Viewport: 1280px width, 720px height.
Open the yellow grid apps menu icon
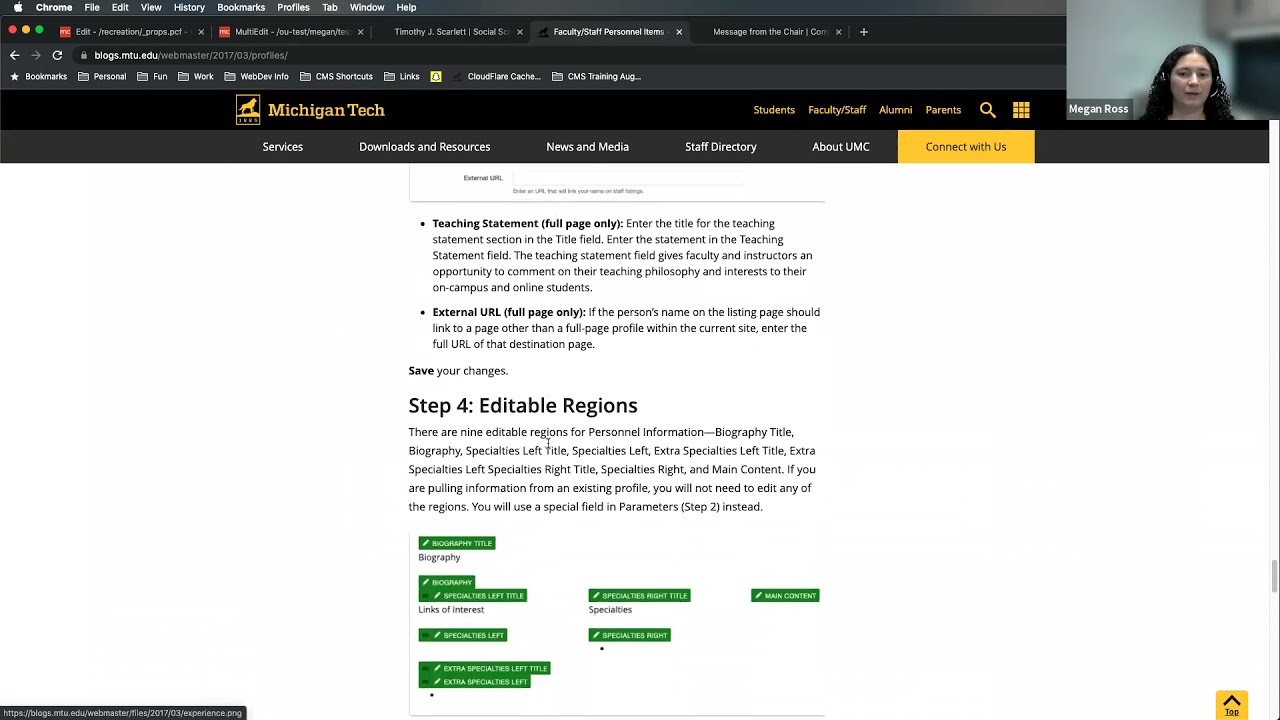tap(1021, 110)
